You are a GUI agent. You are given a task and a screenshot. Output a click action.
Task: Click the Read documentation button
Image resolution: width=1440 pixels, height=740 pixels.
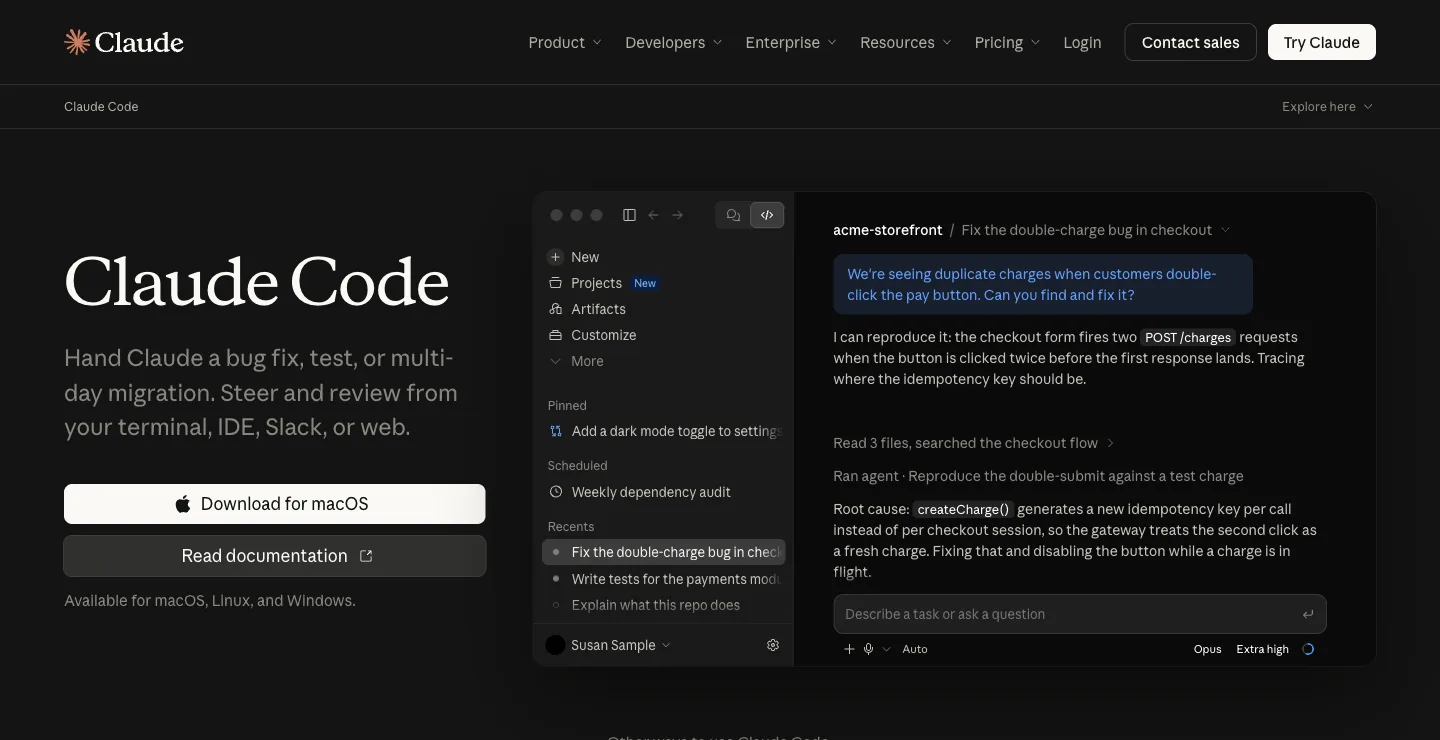click(x=275, y=556)
